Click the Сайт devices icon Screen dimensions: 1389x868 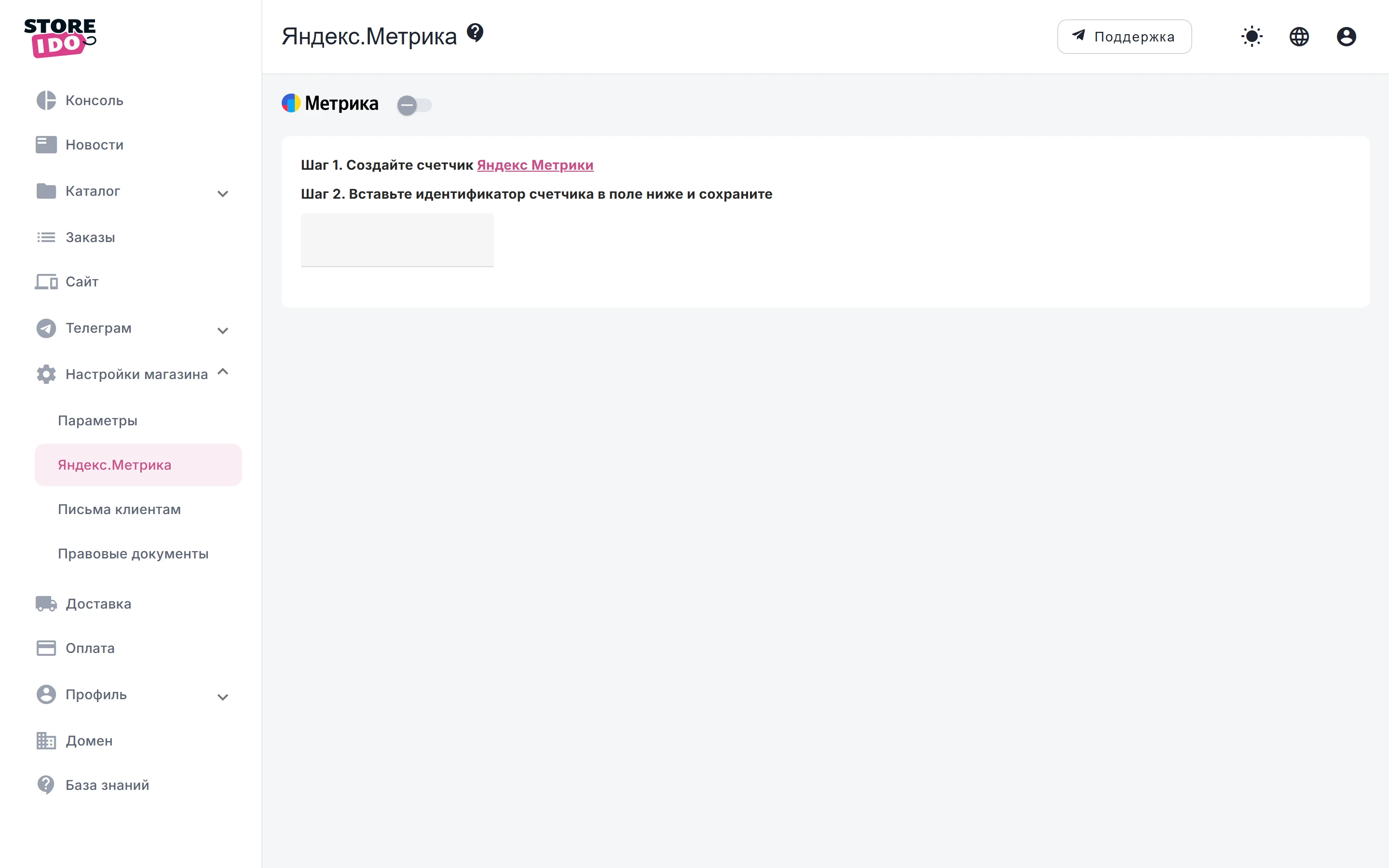[x=46, y=281]
